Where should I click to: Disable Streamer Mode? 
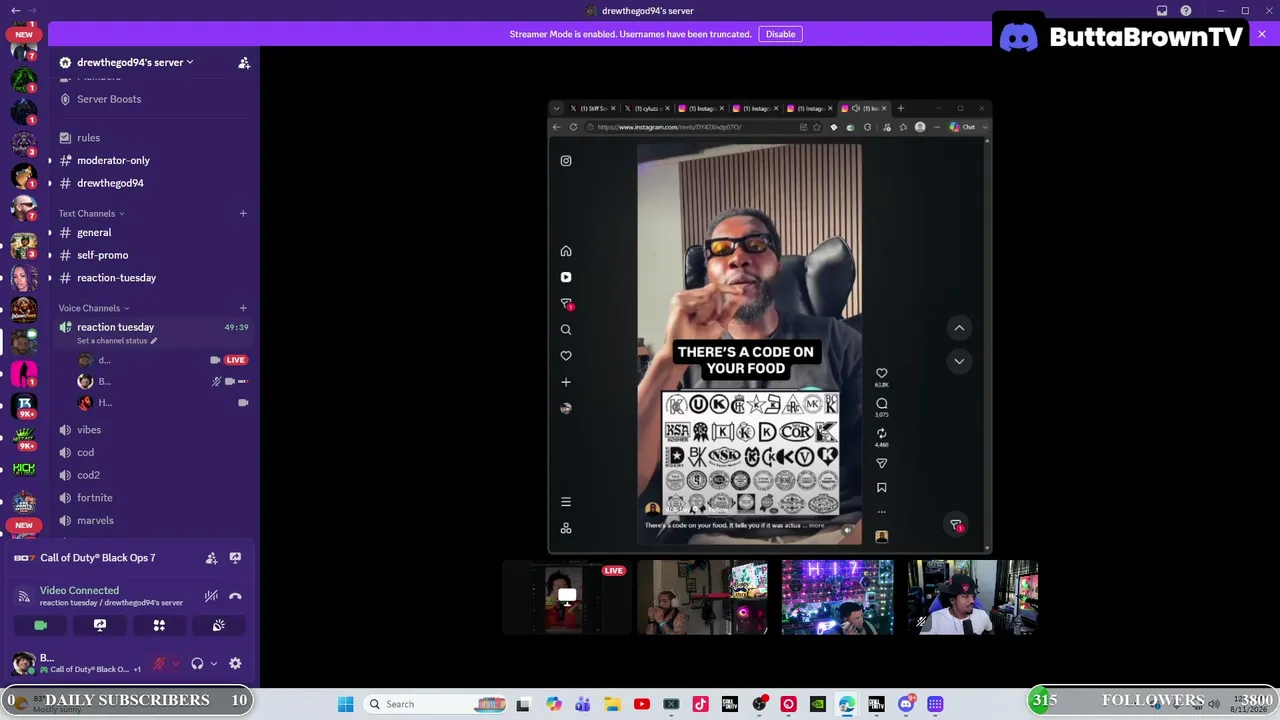(780, 34)
